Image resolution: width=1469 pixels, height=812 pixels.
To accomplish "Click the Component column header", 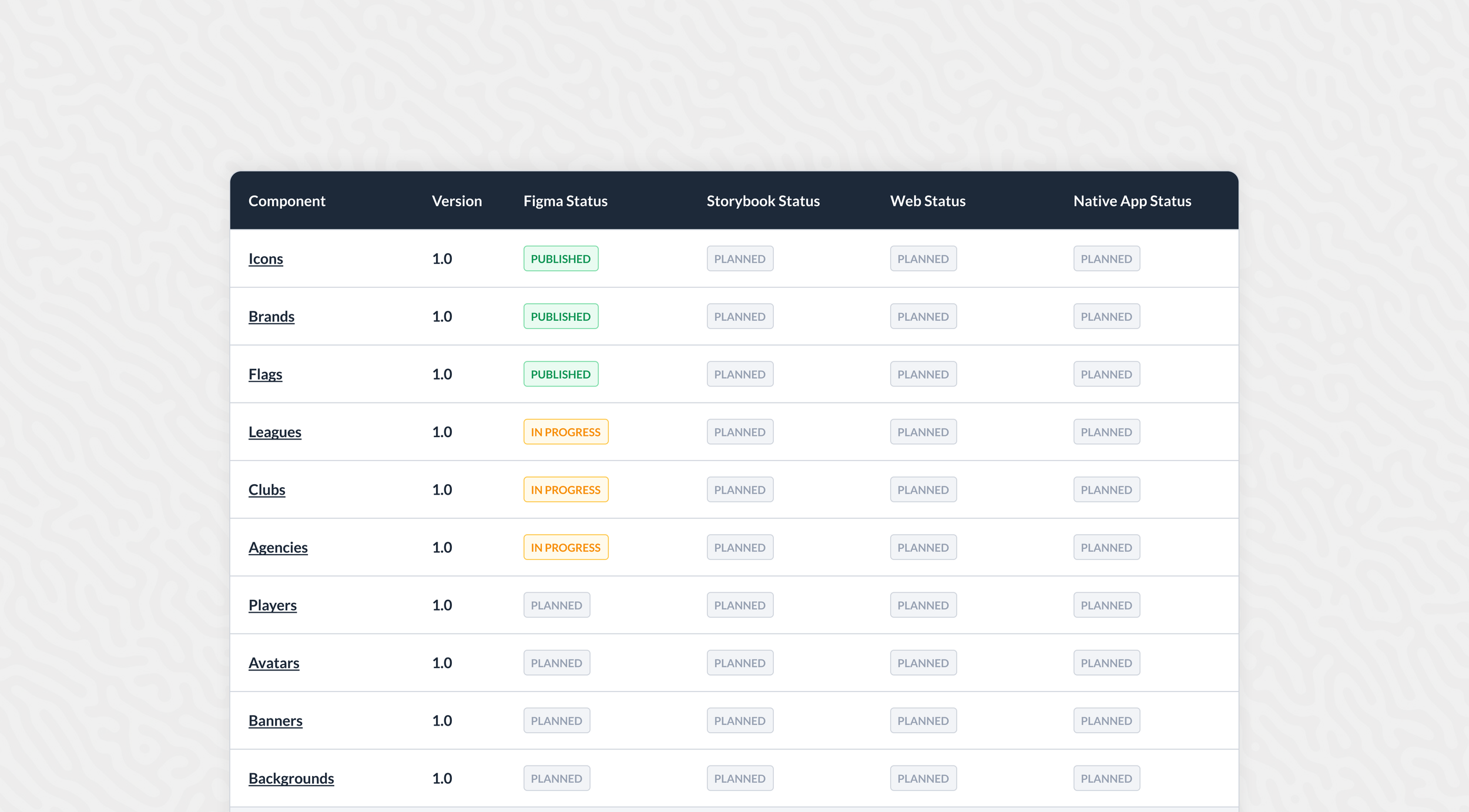I will coord(287,201).
